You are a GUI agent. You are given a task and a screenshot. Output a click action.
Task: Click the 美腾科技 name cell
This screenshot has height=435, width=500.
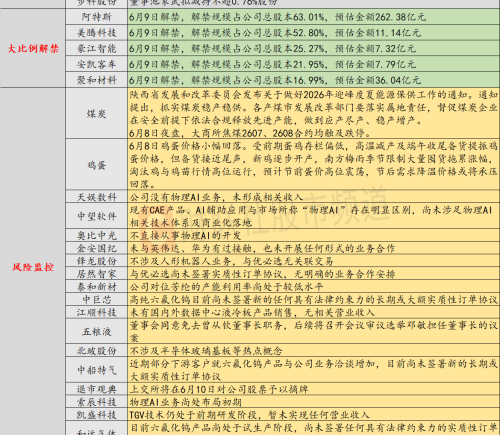click(96, 33)
